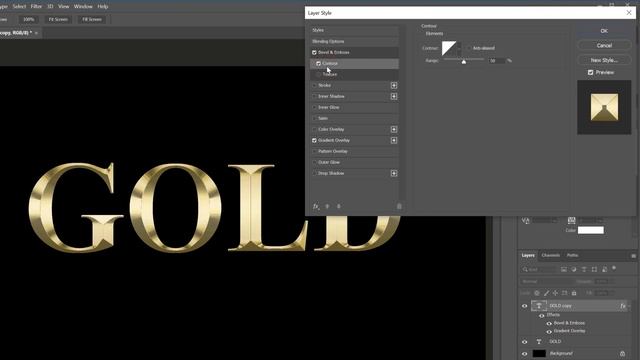Click the Contour Range slider handle
The image size is (640, 360).
tap(464, 61)
